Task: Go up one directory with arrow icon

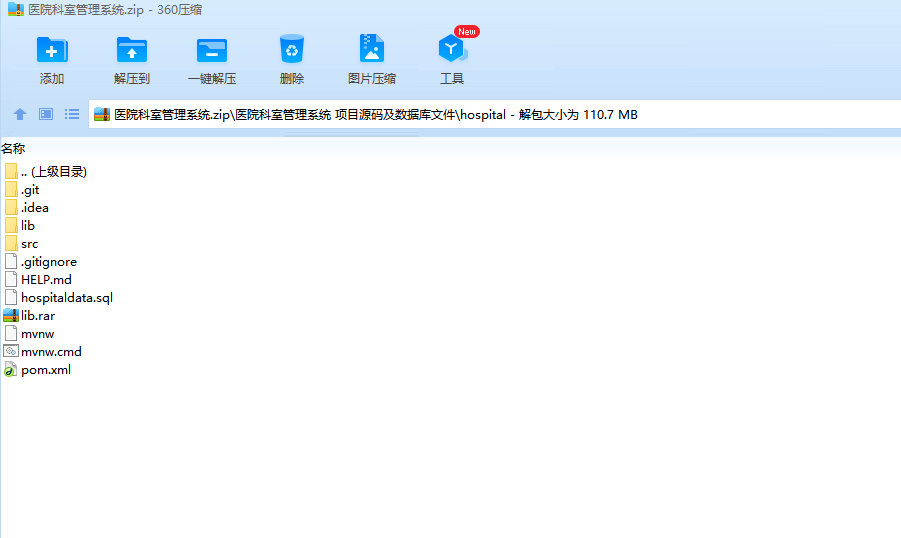Action: [20, 114]
